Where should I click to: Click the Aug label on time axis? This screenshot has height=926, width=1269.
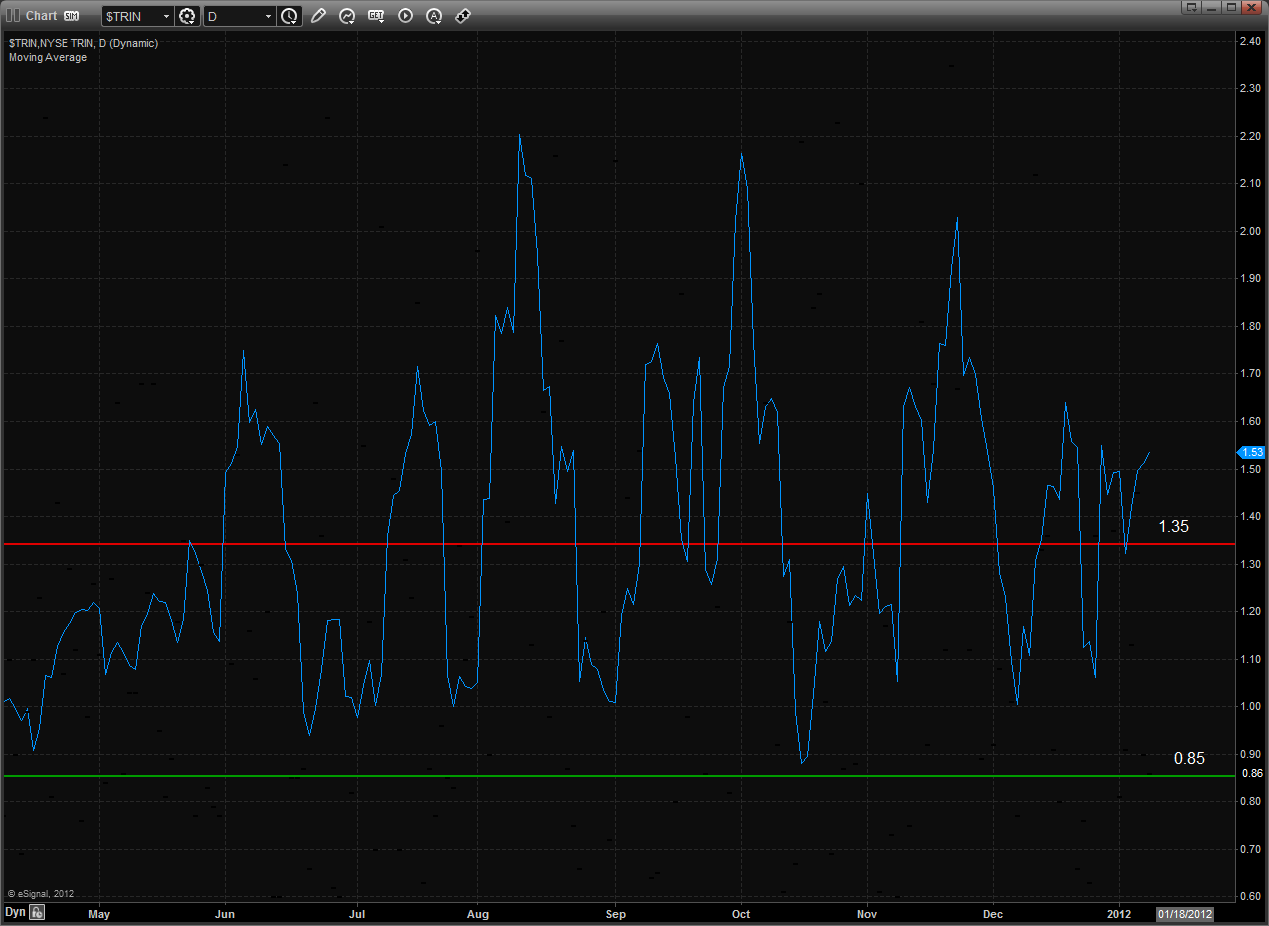(478, 913)
